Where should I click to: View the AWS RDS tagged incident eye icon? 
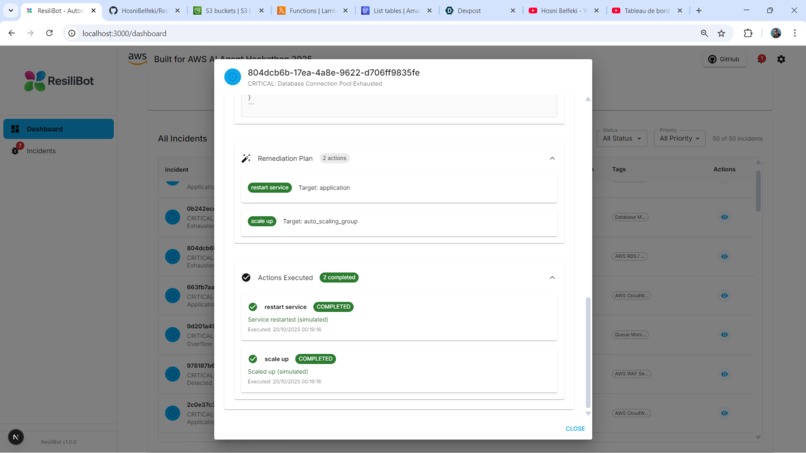click(x=724, y=257)
